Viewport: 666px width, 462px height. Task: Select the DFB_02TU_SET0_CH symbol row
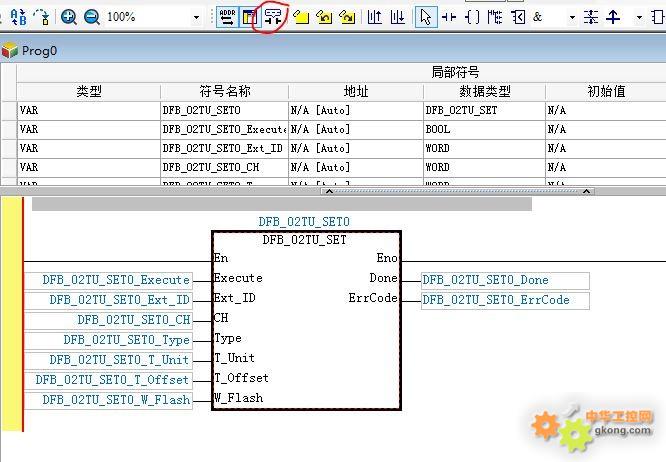click(x=224, y=167)
